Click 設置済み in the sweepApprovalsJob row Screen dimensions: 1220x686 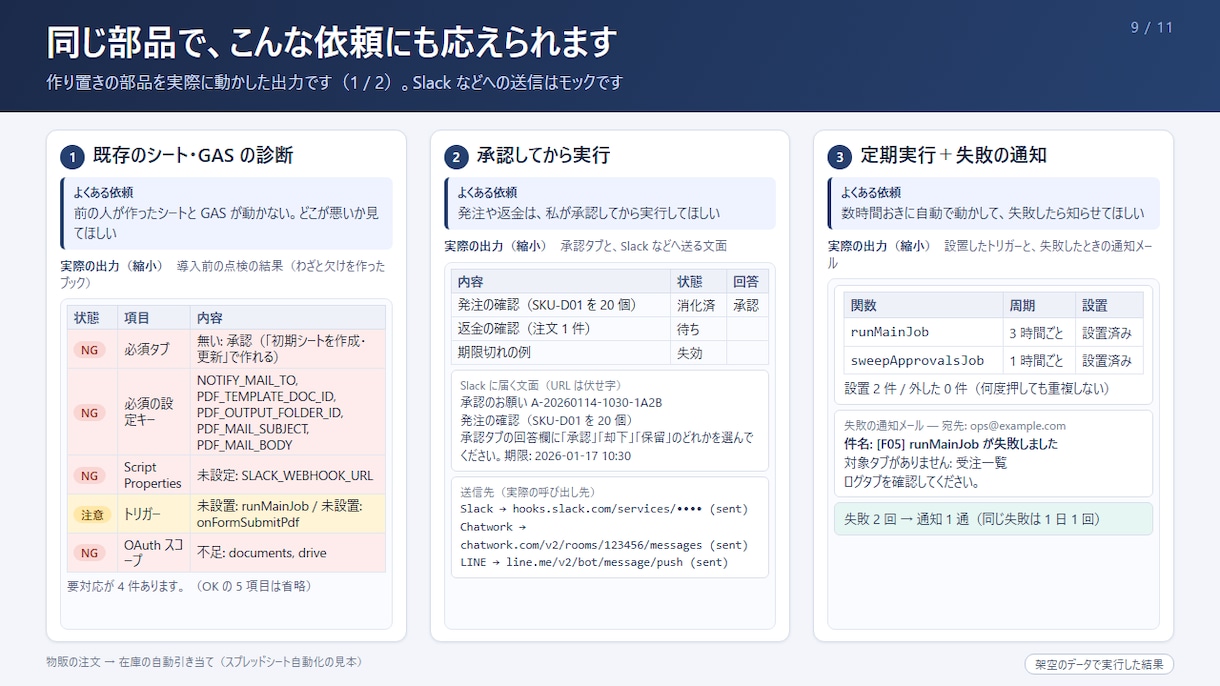[1109, 361]
